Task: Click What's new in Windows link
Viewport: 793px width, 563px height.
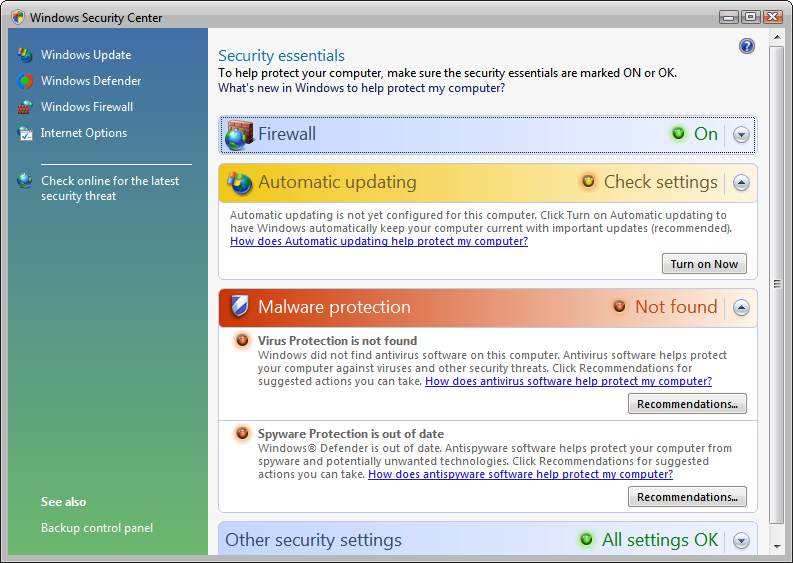Action: 361,88
